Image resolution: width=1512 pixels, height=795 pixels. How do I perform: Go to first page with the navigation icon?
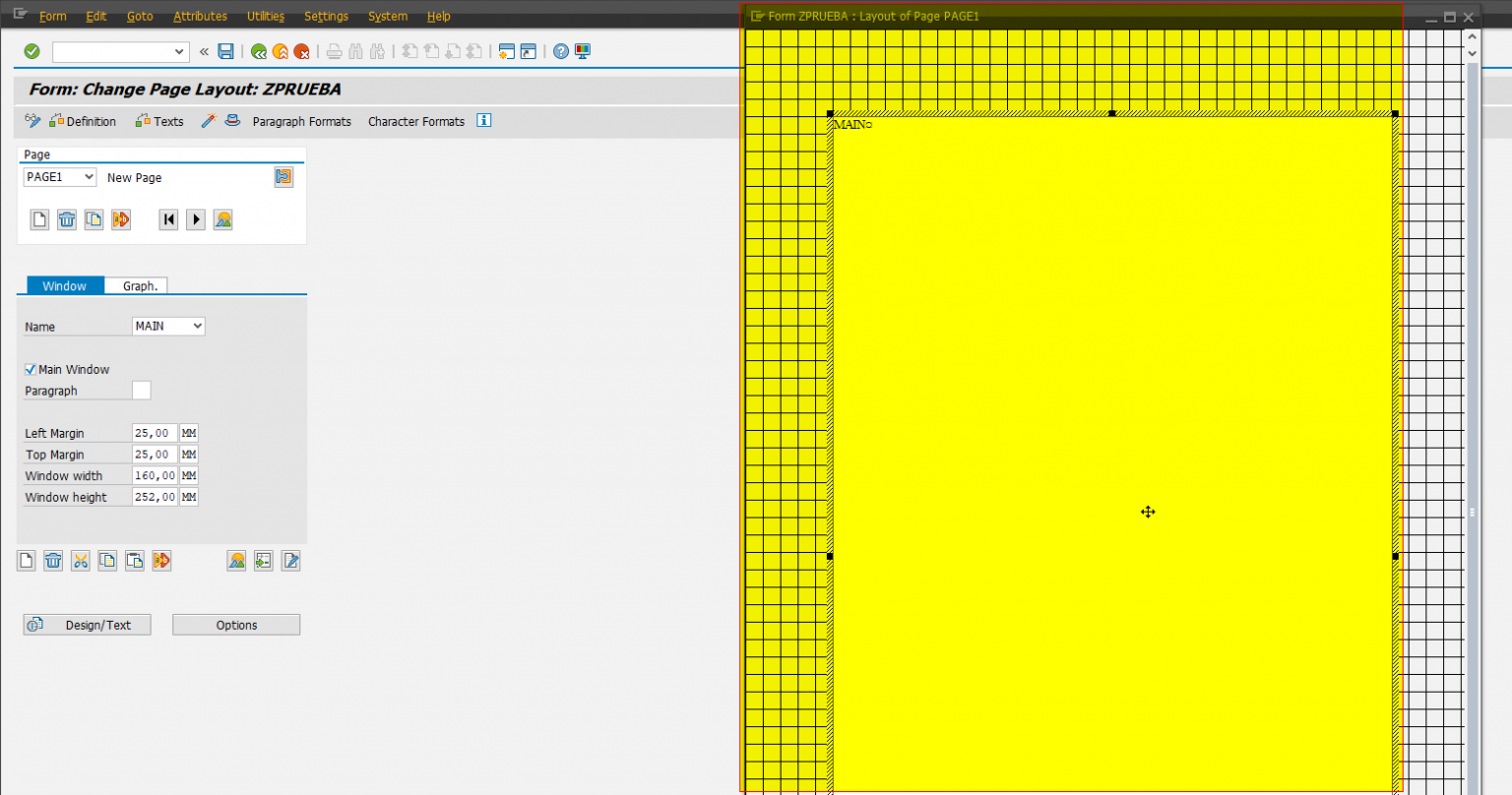168,219
